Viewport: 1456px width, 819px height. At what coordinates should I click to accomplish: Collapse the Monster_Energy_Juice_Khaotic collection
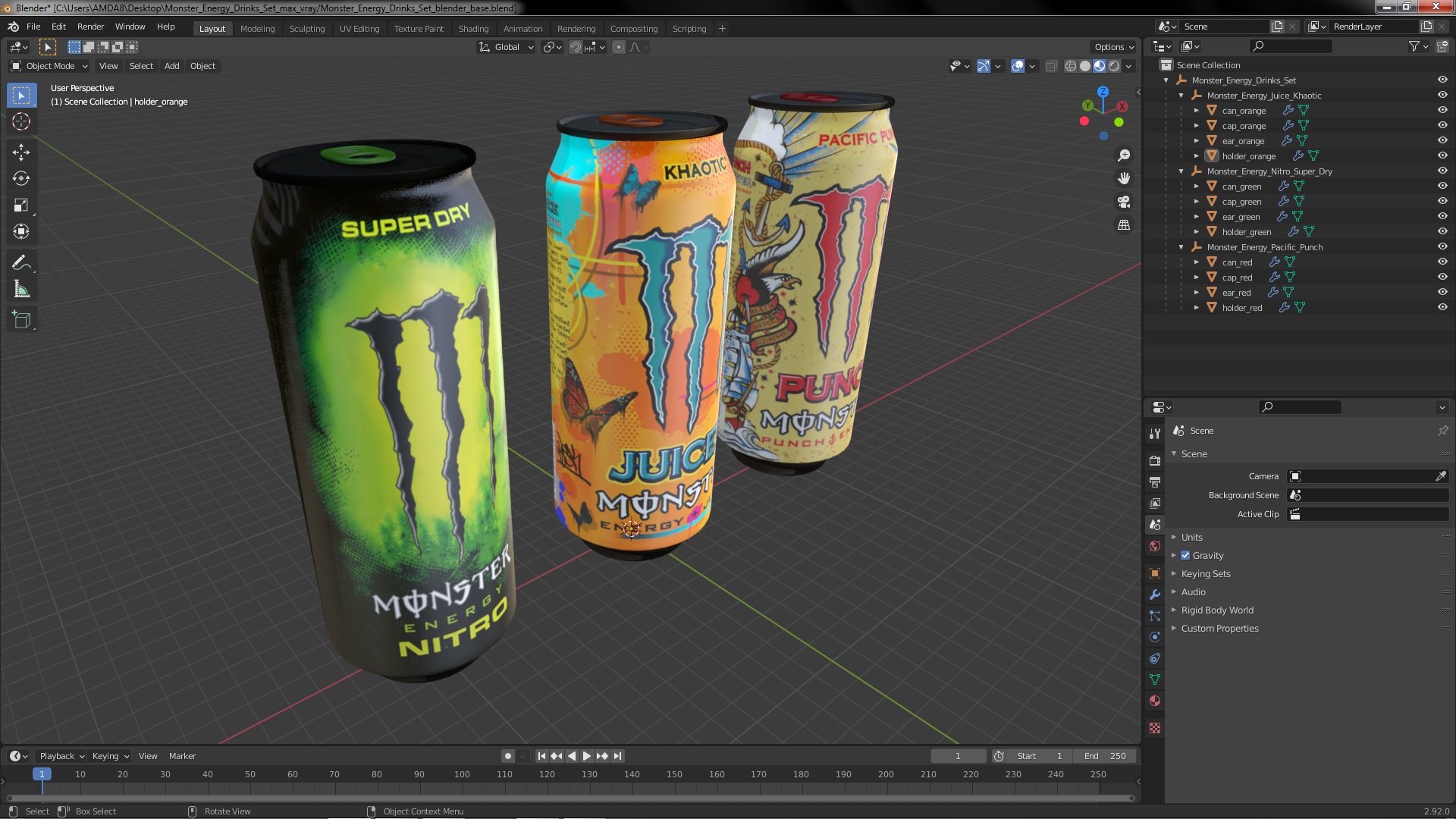point(1181,96)
